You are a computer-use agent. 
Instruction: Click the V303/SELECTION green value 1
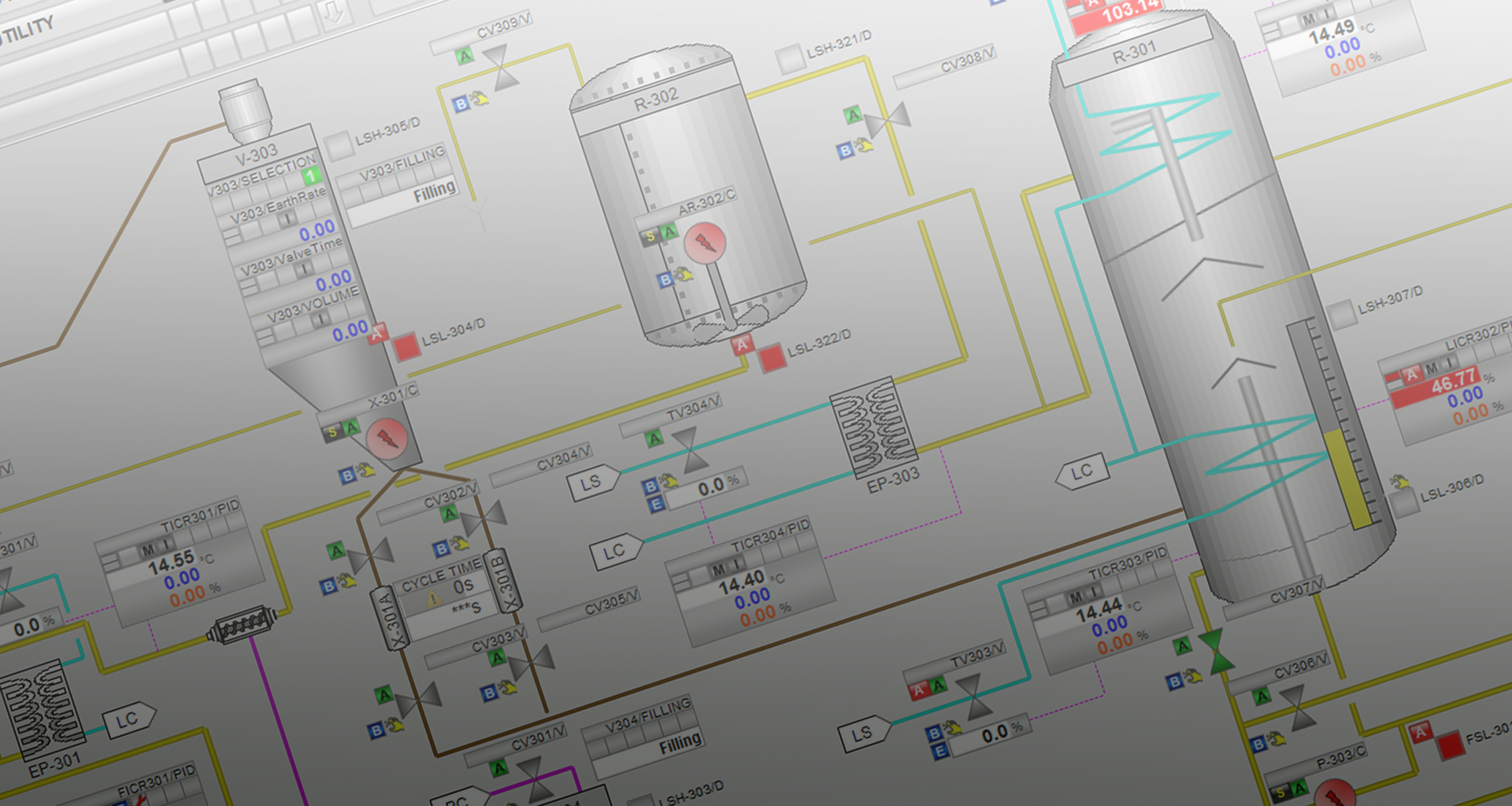(x=310, y=176)
